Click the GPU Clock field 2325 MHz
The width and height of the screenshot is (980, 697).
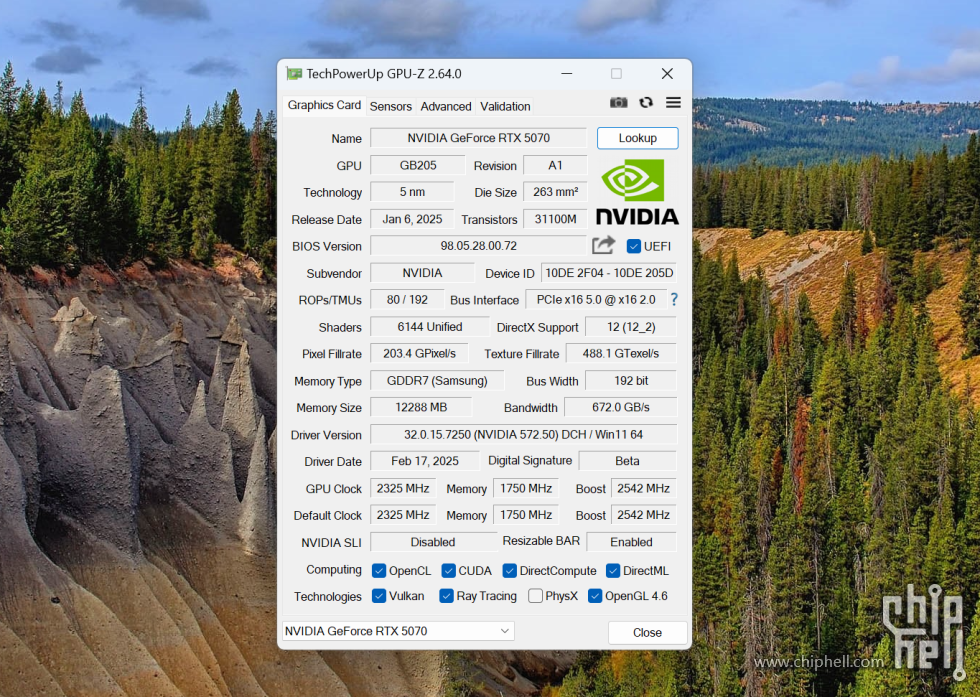[403, 488]
